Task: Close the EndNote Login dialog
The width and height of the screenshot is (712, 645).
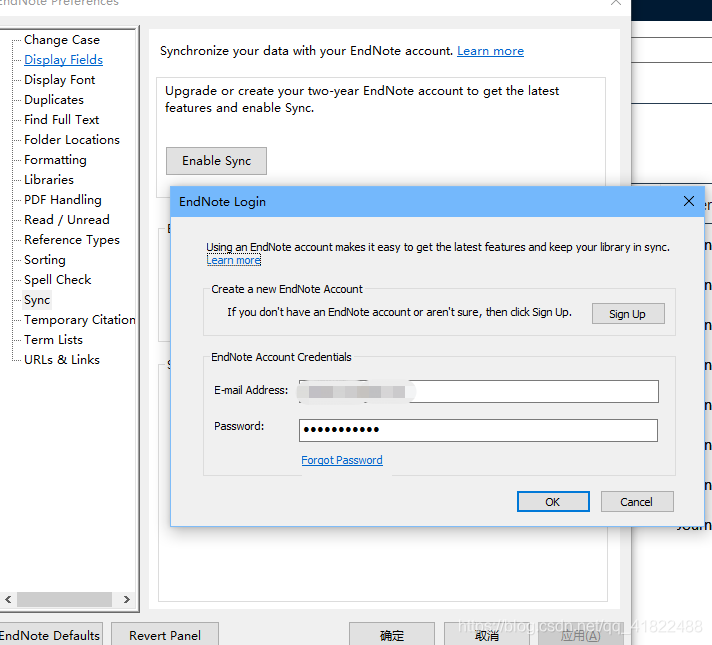Action: click(689, 201)
